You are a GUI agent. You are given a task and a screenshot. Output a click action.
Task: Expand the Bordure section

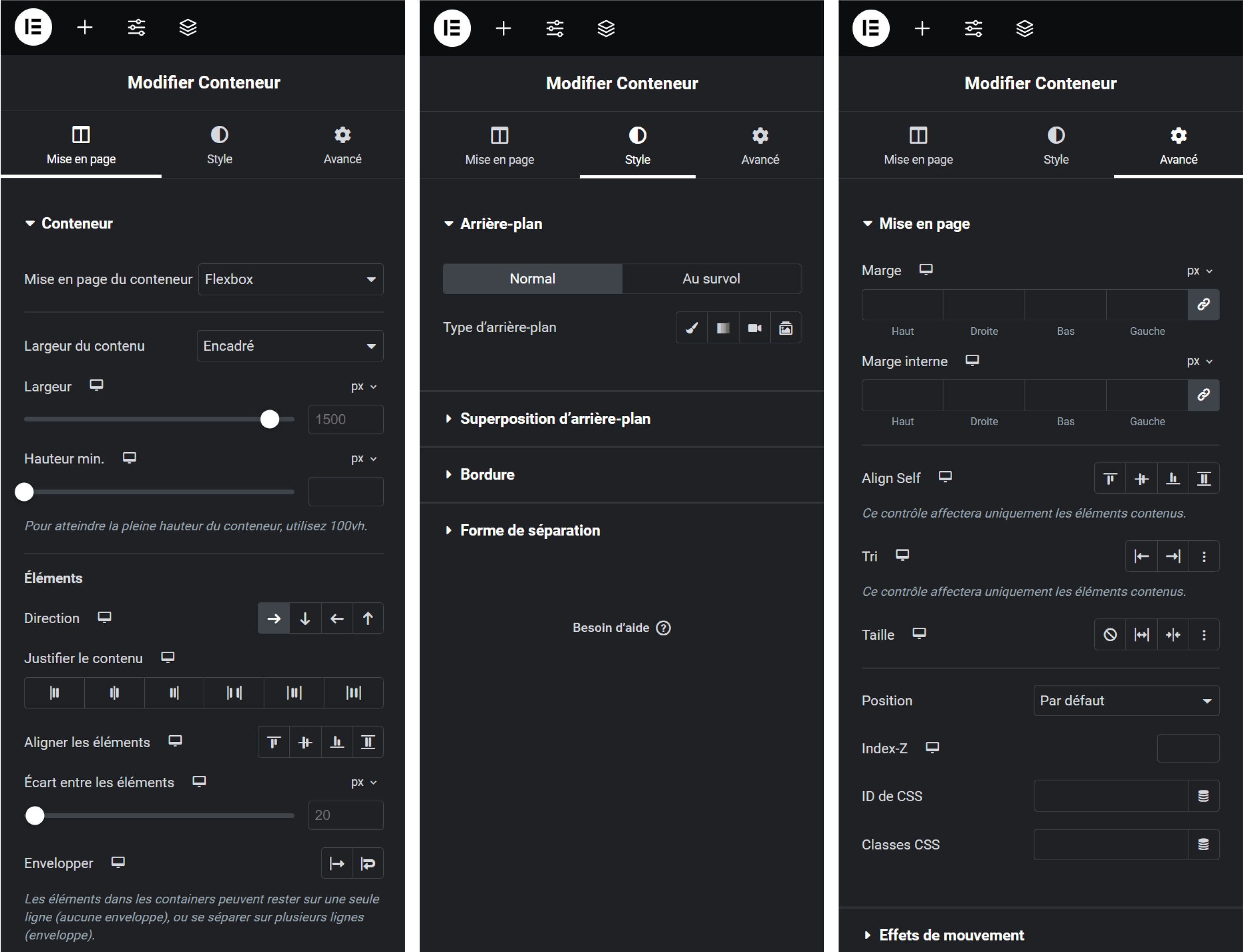tap(622, 475)
